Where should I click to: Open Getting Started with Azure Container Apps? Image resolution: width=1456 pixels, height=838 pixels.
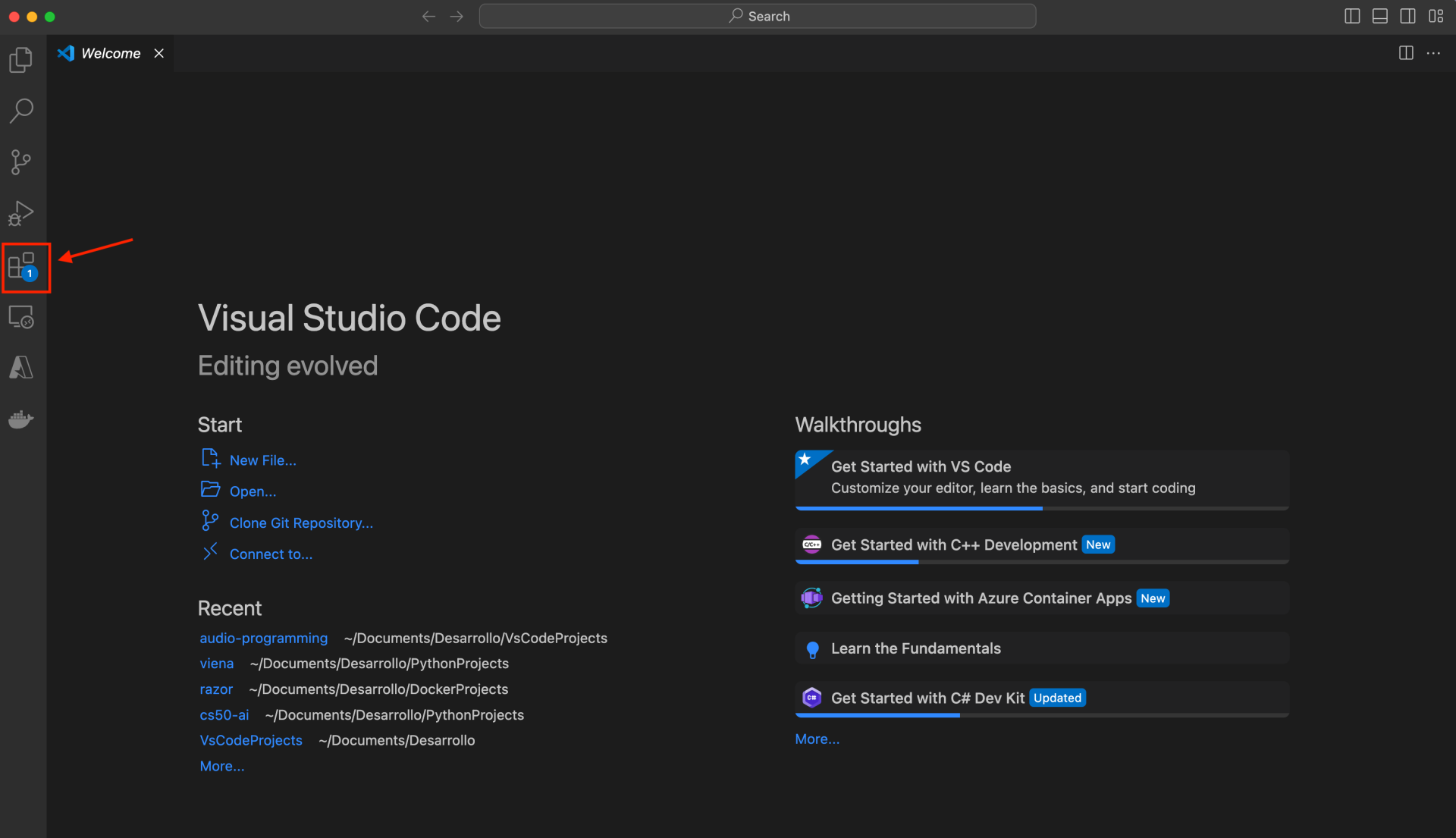click(x=1042, y=598)
